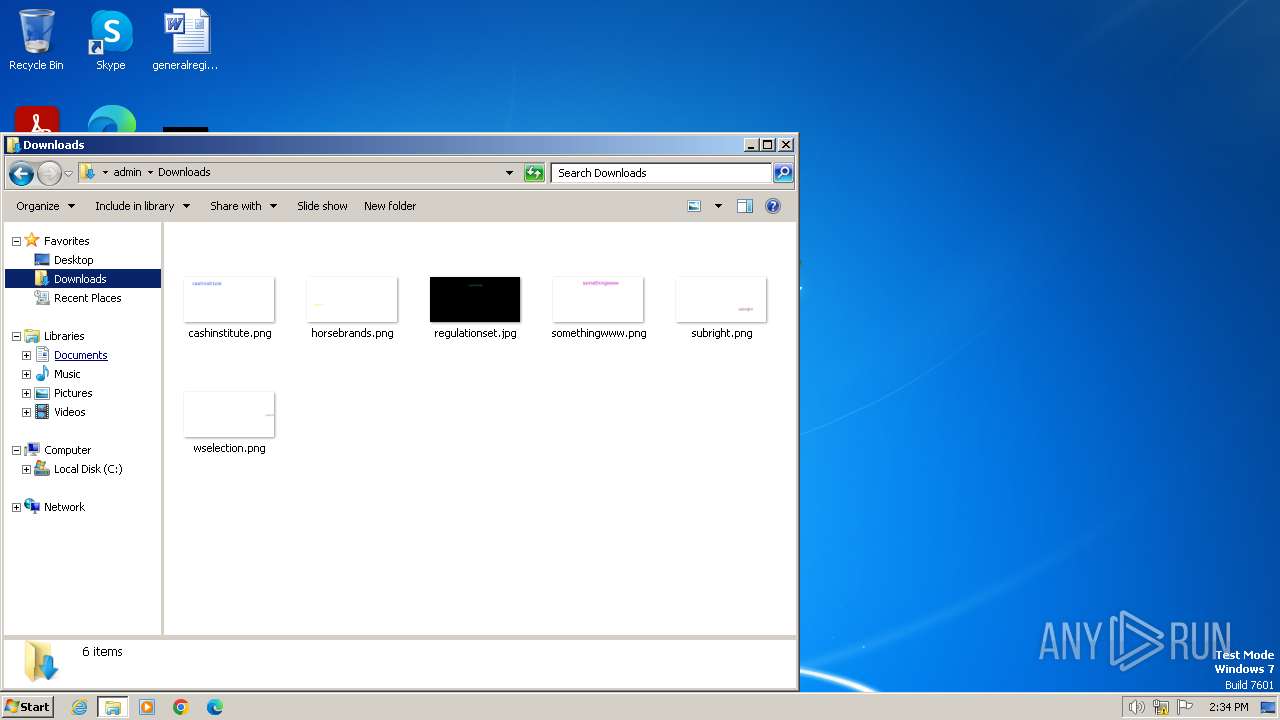Viewport: 1280px width, 720px height.
Task: Click the Show desktop button
Action: [1270, 707]
